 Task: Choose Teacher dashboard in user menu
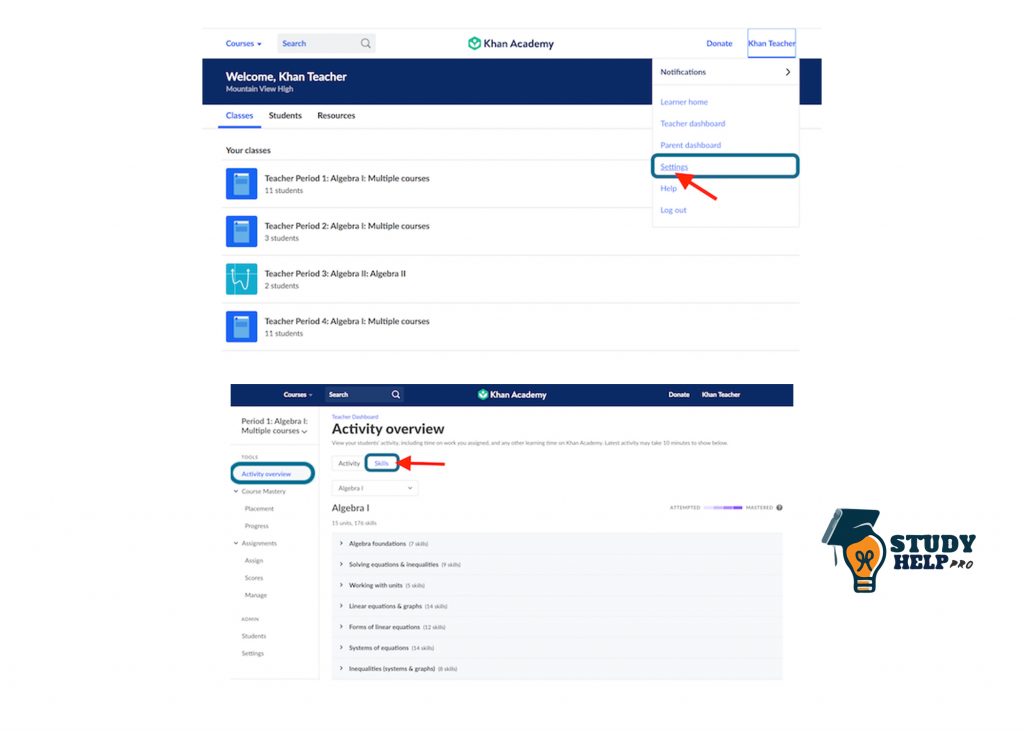point(692,123)
